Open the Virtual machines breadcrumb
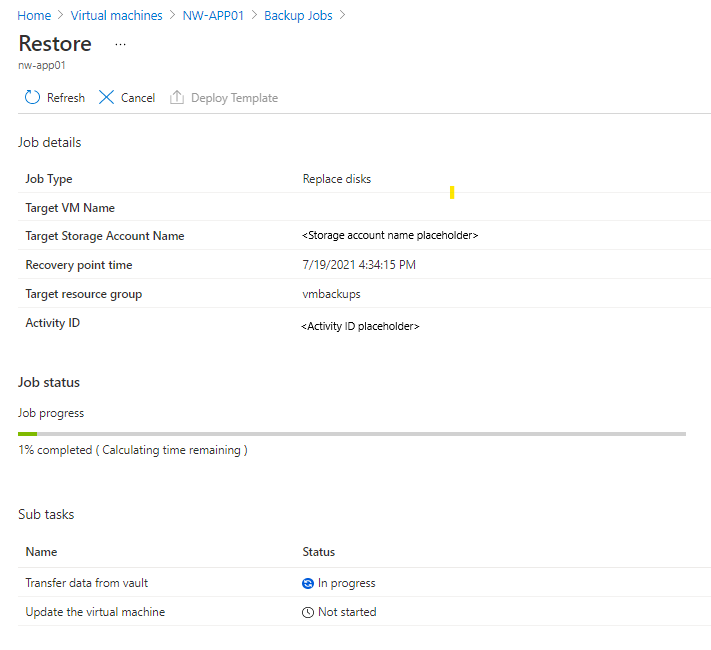 117,15
